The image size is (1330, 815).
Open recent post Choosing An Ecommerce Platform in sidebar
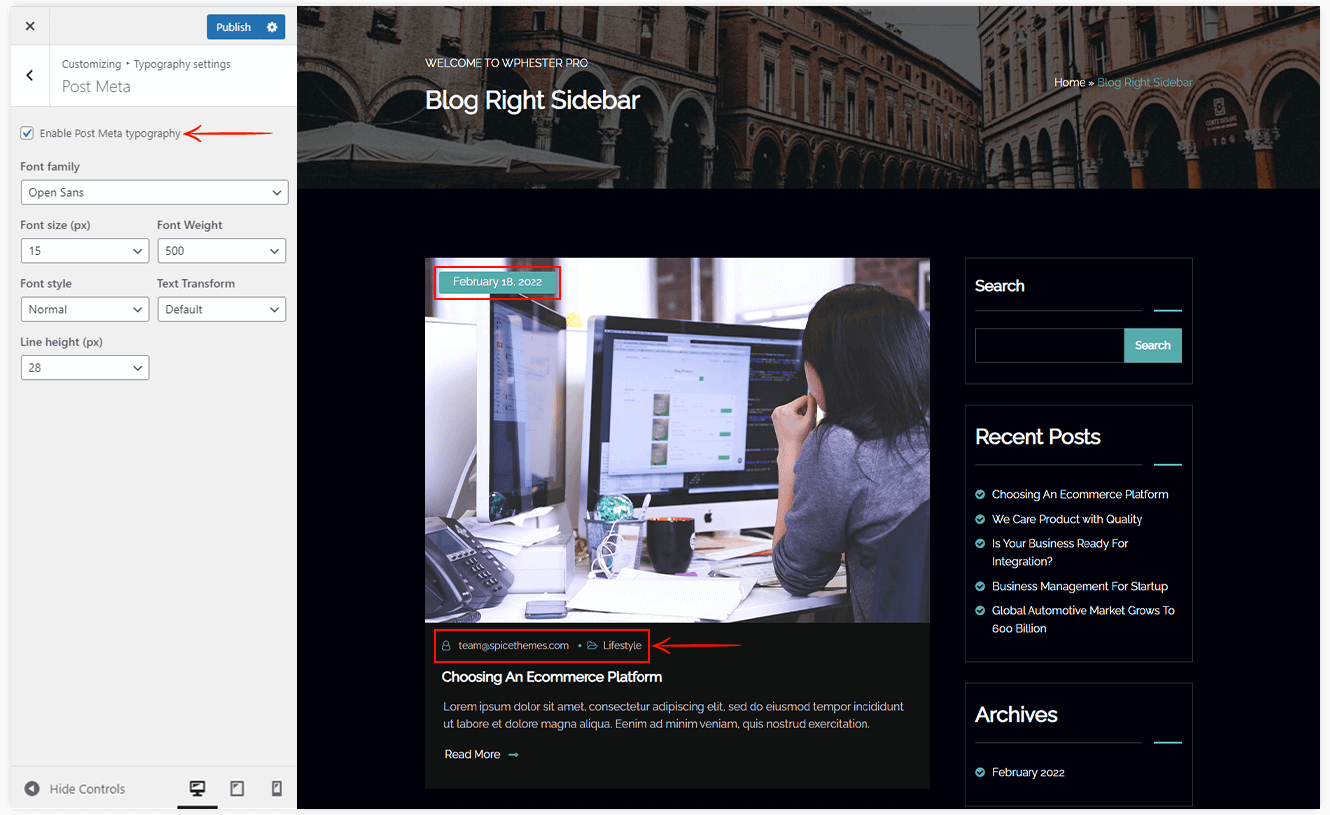coord(1080,494)
